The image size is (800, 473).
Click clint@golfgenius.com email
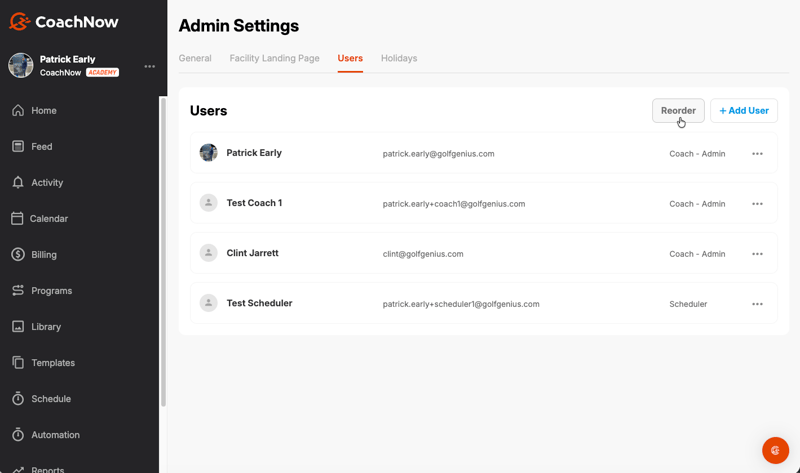(x=423, y=254)
